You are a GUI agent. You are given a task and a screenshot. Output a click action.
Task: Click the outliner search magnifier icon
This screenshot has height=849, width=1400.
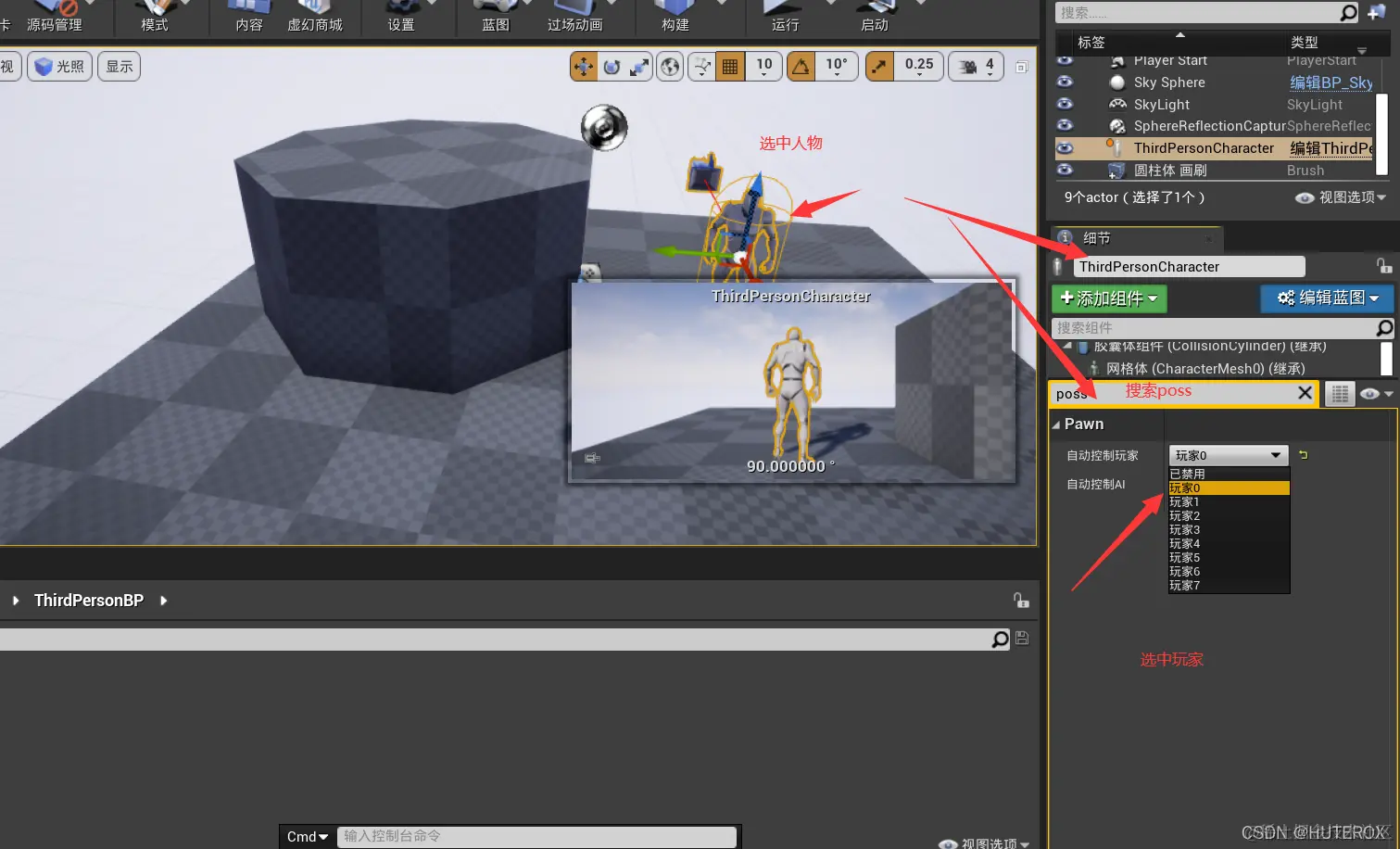[1349, 12]
